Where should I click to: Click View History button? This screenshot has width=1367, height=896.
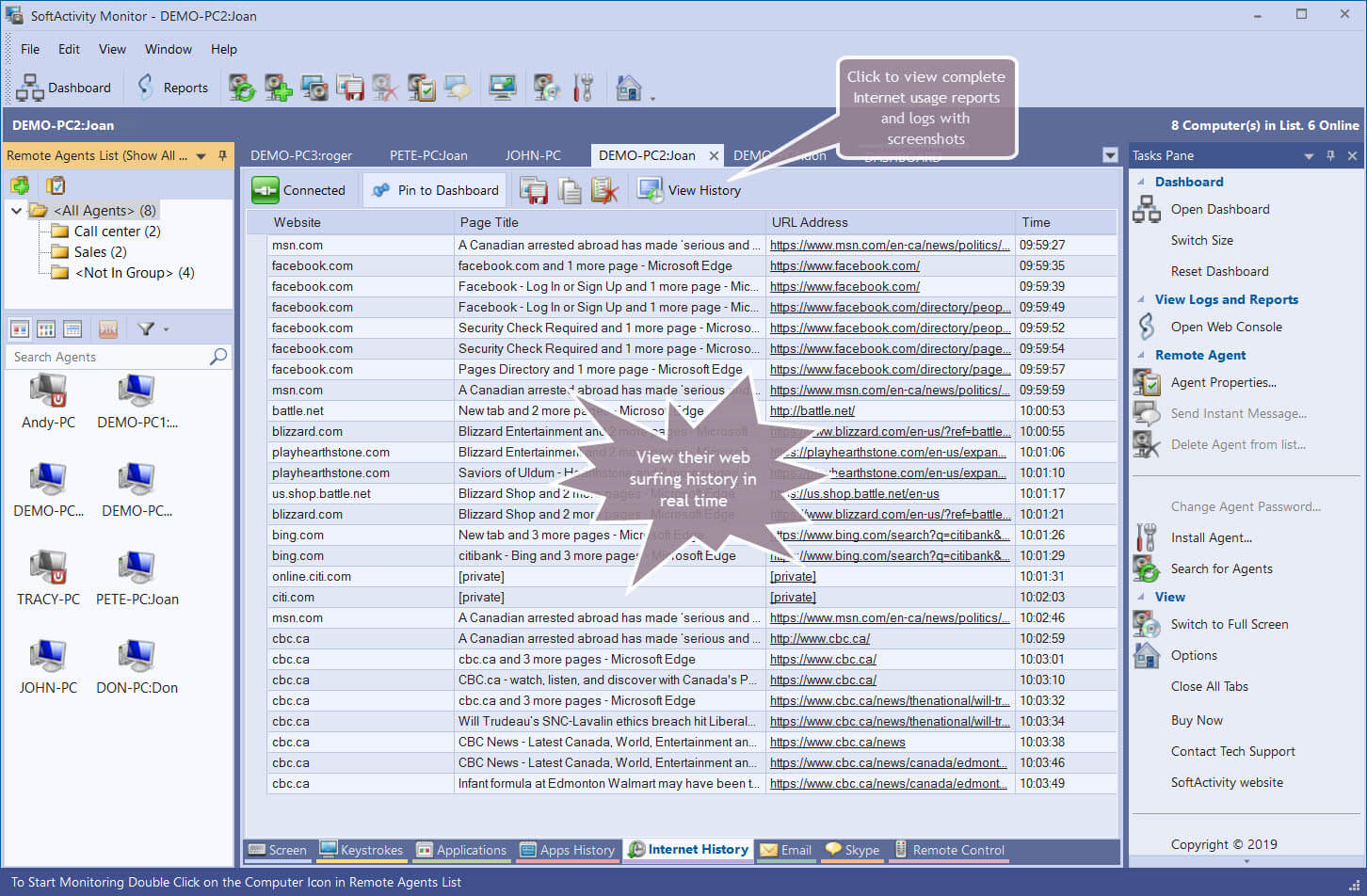tap(690, 190)
